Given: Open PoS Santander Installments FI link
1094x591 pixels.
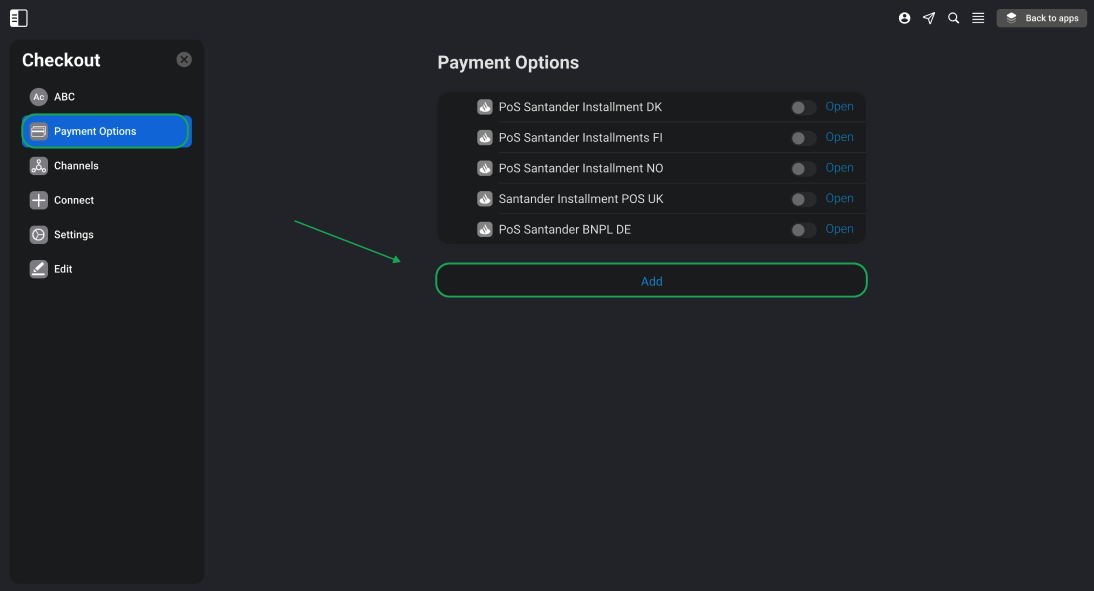Looking at the screenshot, I should click(x=839, y=137).
